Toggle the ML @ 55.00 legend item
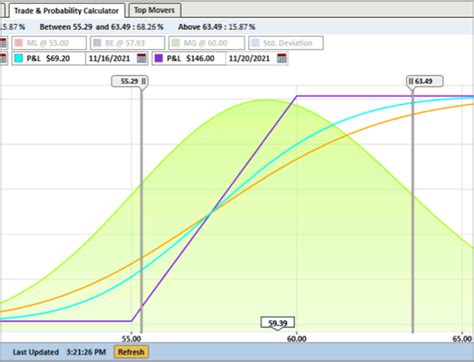 pos(49,43)
